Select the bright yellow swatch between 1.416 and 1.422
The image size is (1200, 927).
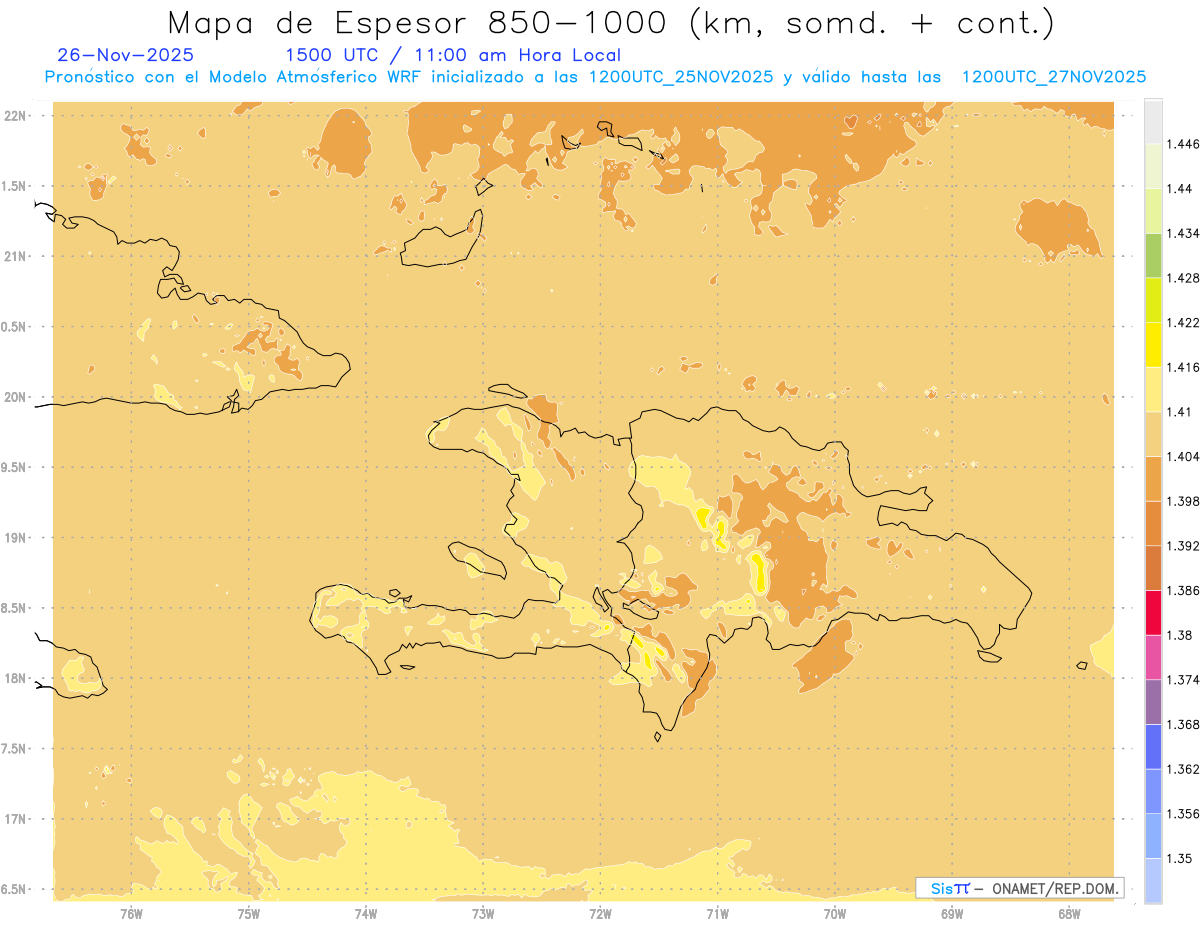[1153, 344]
